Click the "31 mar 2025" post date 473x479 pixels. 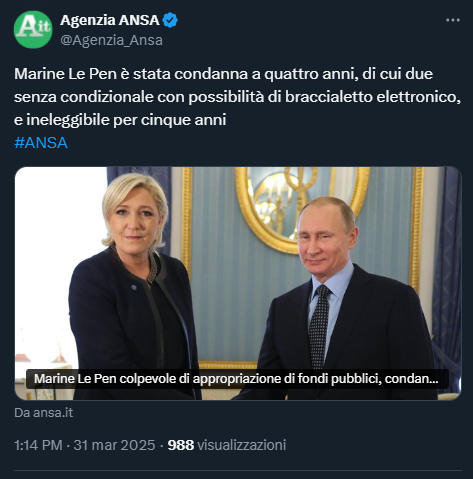(114, 445)
